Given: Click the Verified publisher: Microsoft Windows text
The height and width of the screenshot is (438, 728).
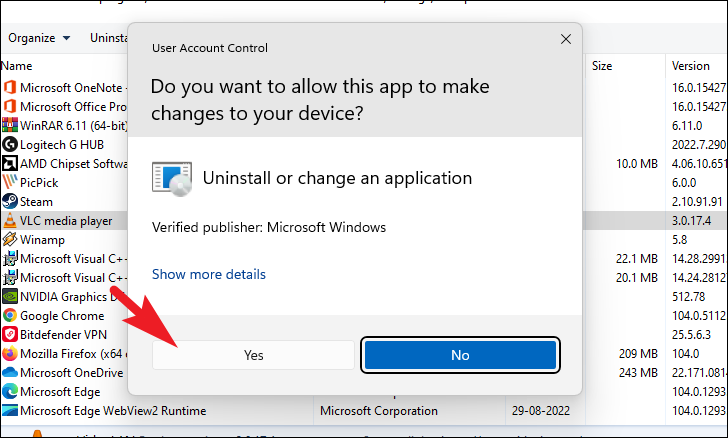Looking at the screenshot, I should [x=269, y=228].
